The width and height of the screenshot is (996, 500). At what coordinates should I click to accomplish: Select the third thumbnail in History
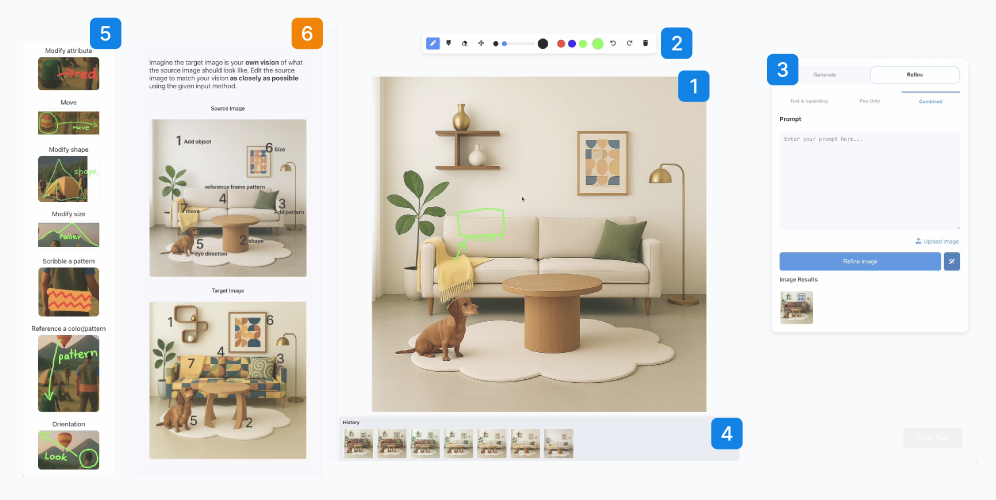[426, 443]
